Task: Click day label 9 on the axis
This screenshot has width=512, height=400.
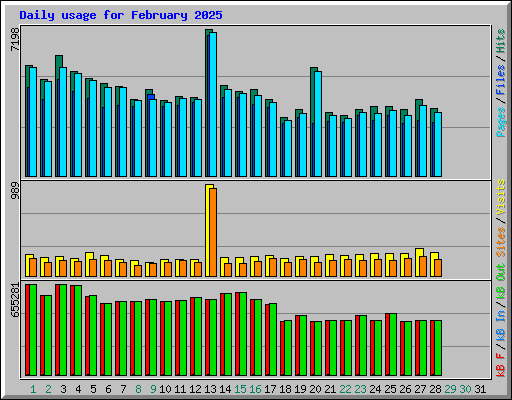Action: [x=153, y=389]
